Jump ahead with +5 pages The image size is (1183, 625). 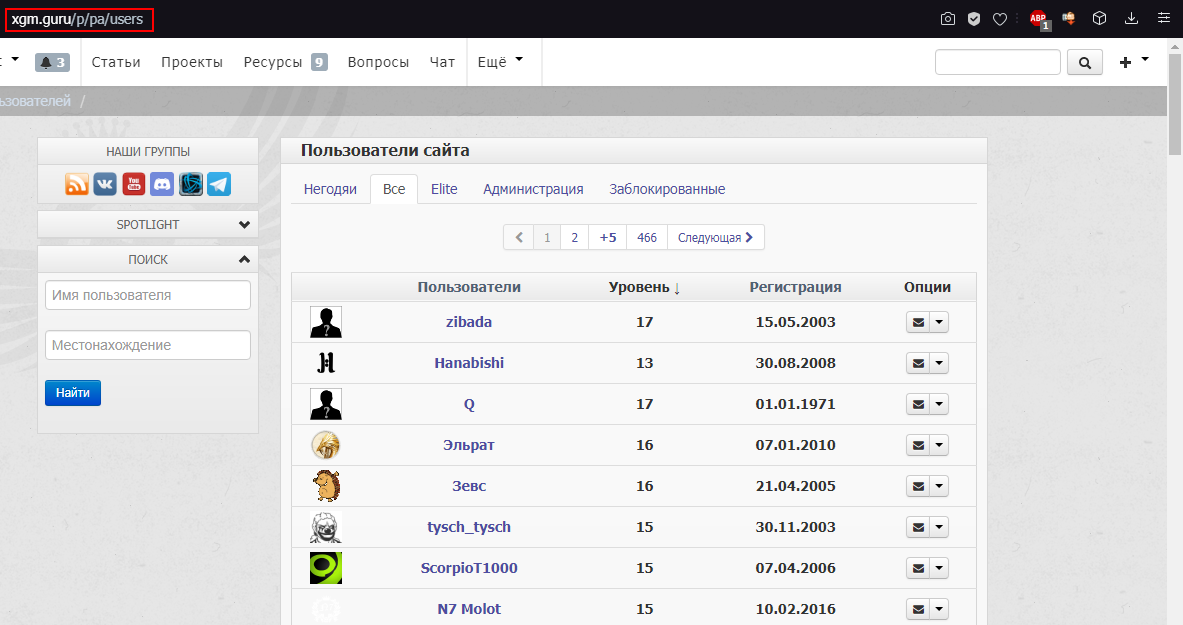coord(608,237)
